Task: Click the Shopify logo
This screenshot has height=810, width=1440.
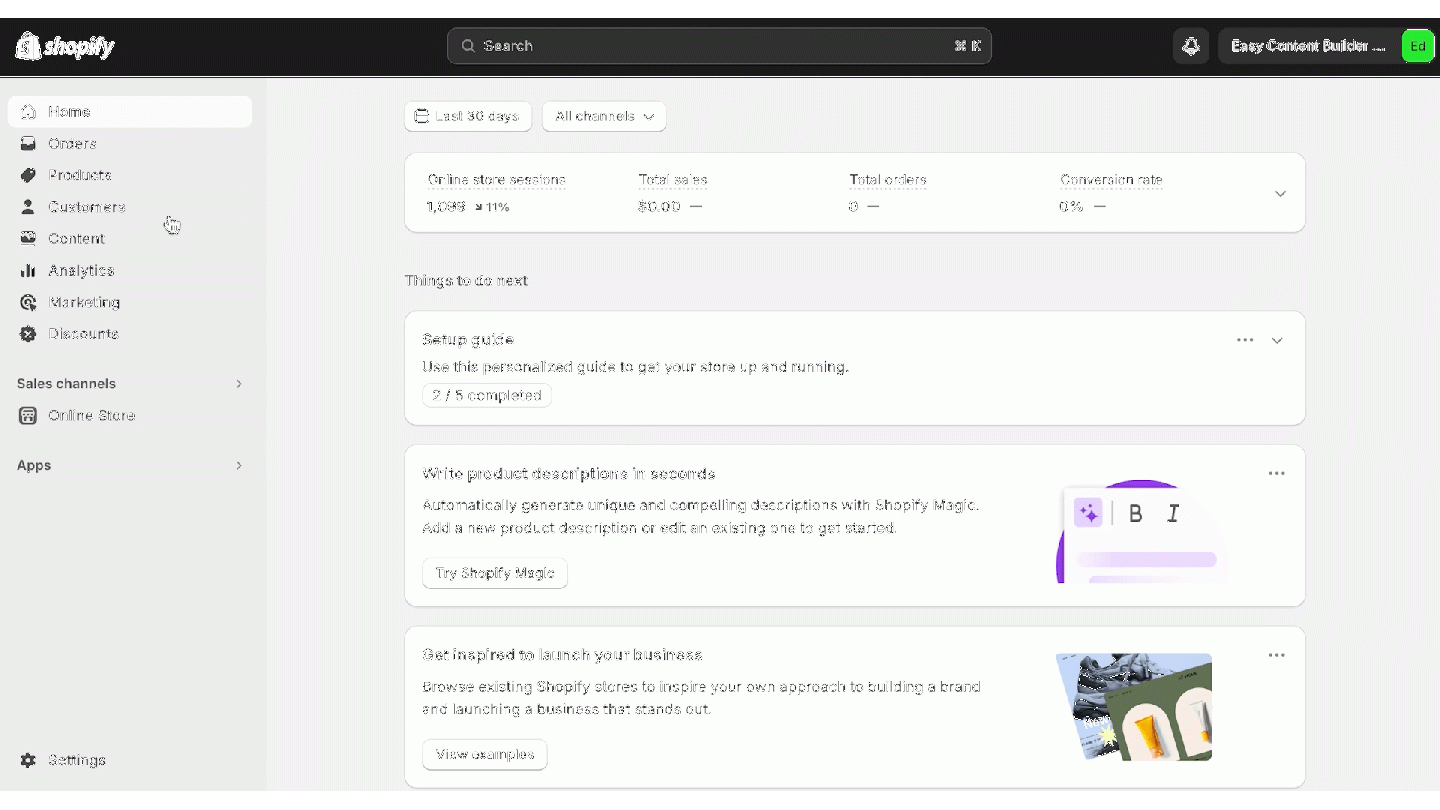Action: (x=64, y=45)
